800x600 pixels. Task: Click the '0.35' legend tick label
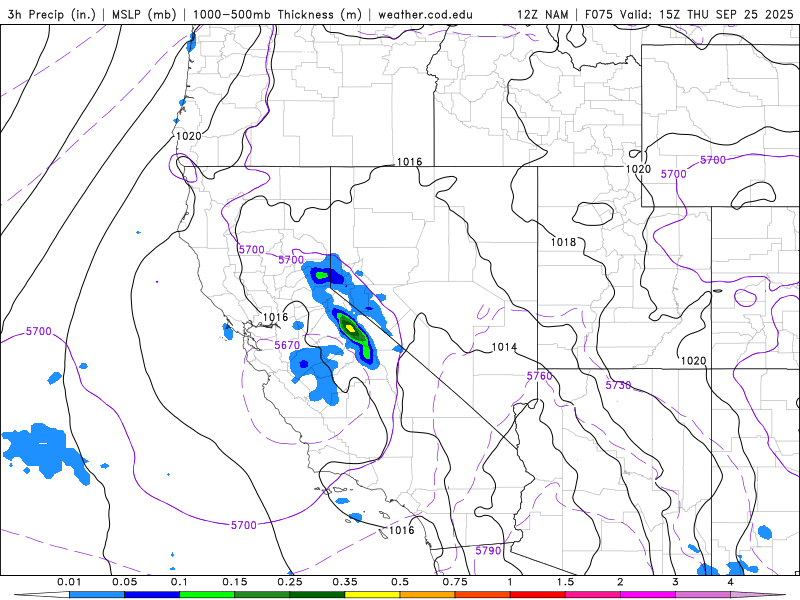click(x=345, y=582)
